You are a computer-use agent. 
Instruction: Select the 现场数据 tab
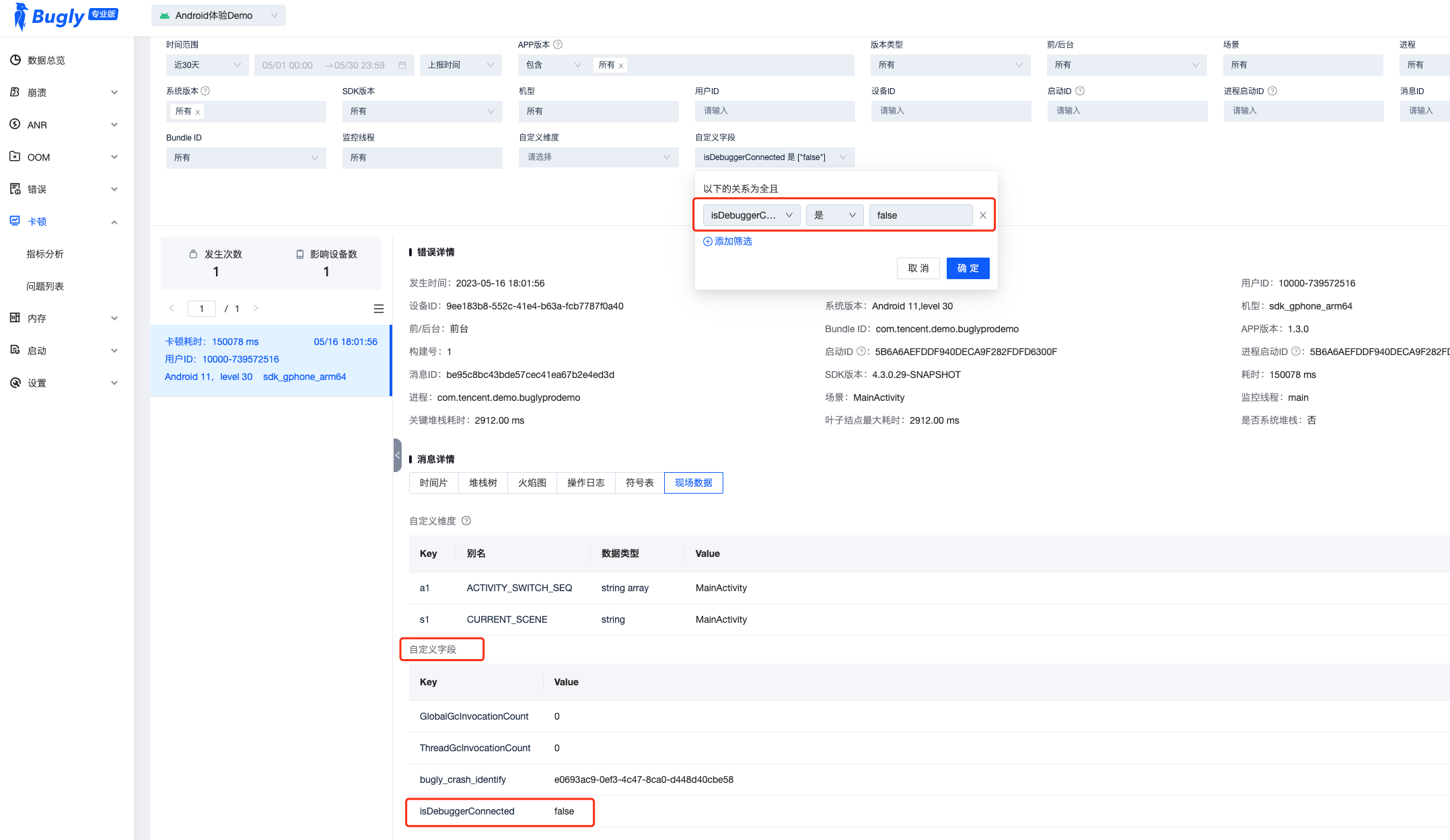[x=694, y=483]
